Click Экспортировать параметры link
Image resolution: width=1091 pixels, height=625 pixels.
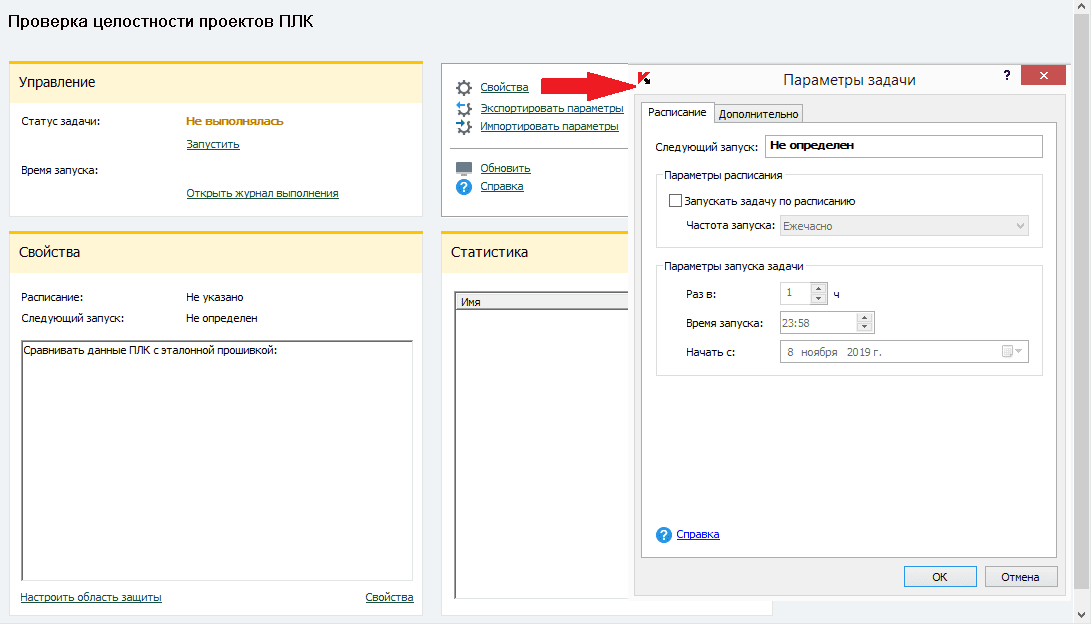(x=552, y=109)
